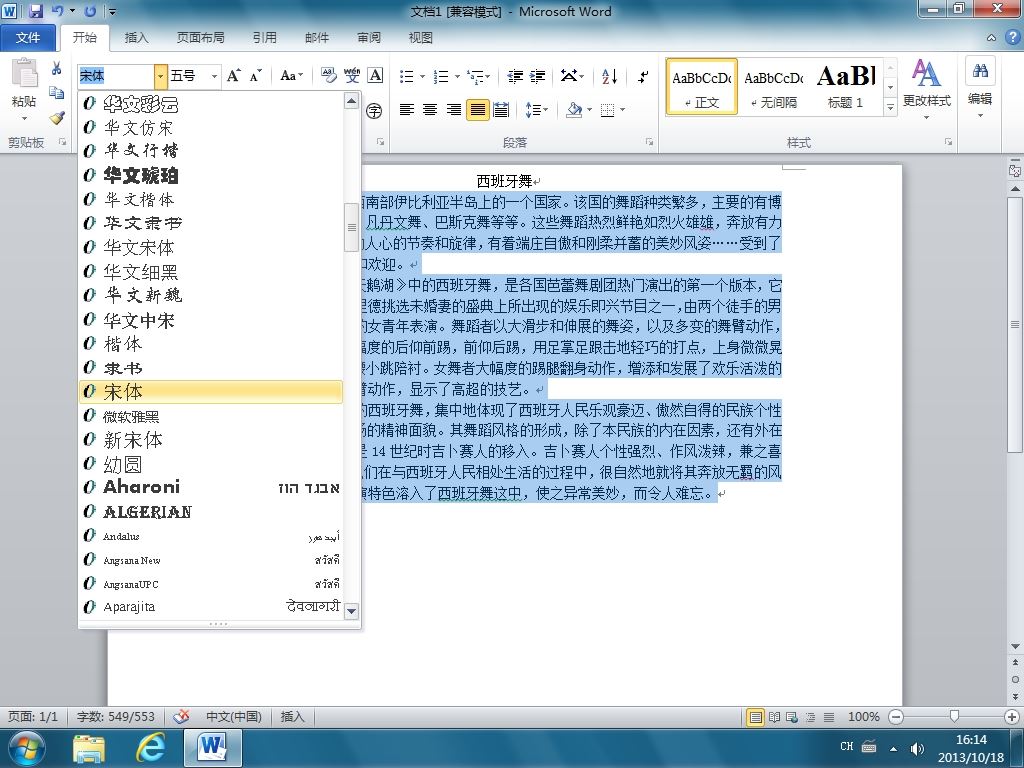Minimize the ribbon with the caret icon
Screen dimensions: 1024x768
[991, 38]
